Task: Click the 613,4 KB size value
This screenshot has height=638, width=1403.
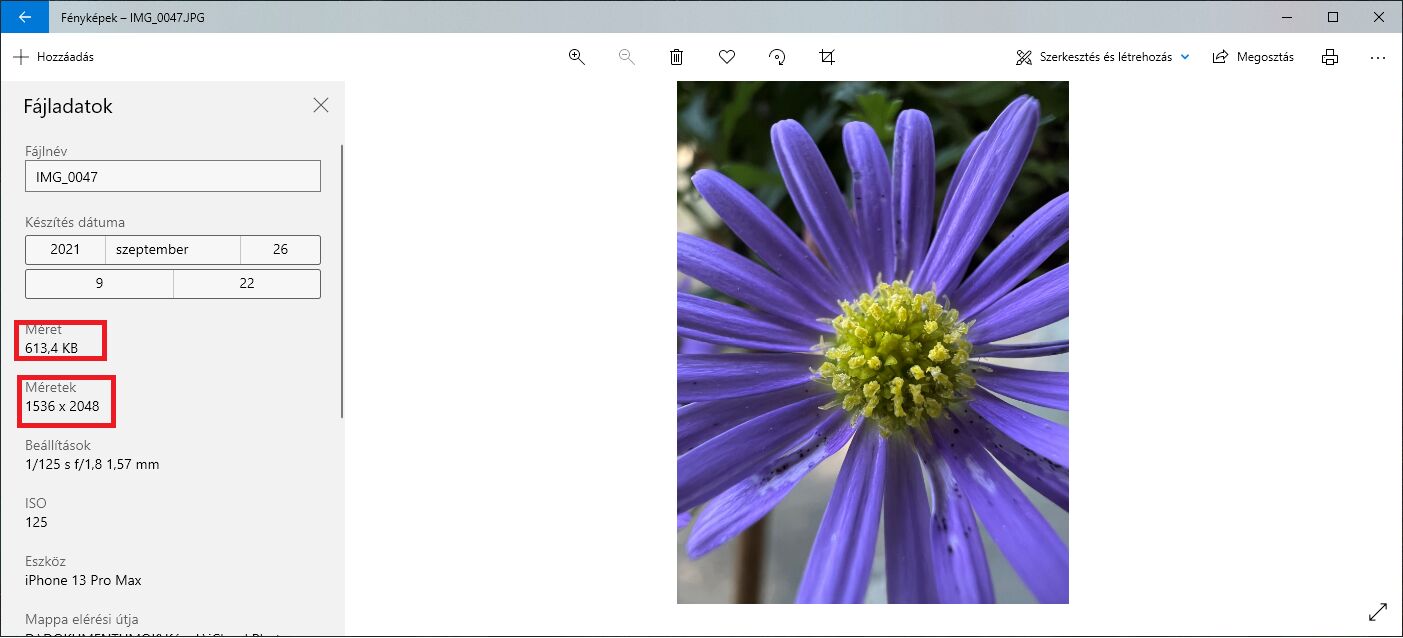Action: tap(52, 348)
